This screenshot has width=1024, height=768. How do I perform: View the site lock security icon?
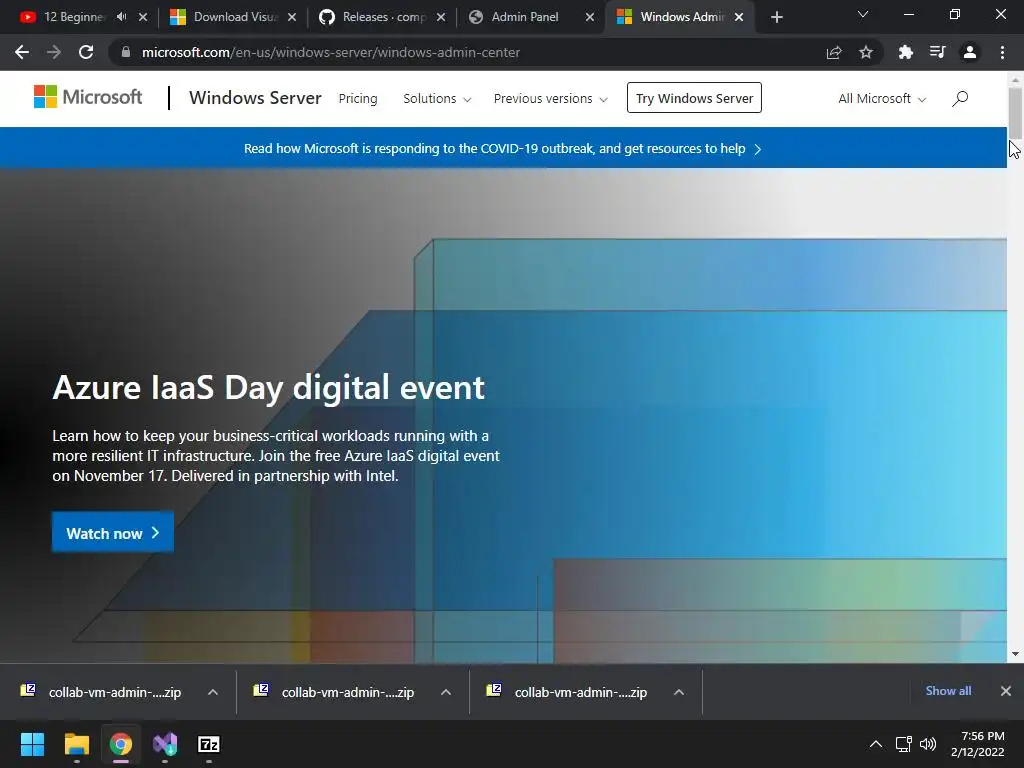126,52
